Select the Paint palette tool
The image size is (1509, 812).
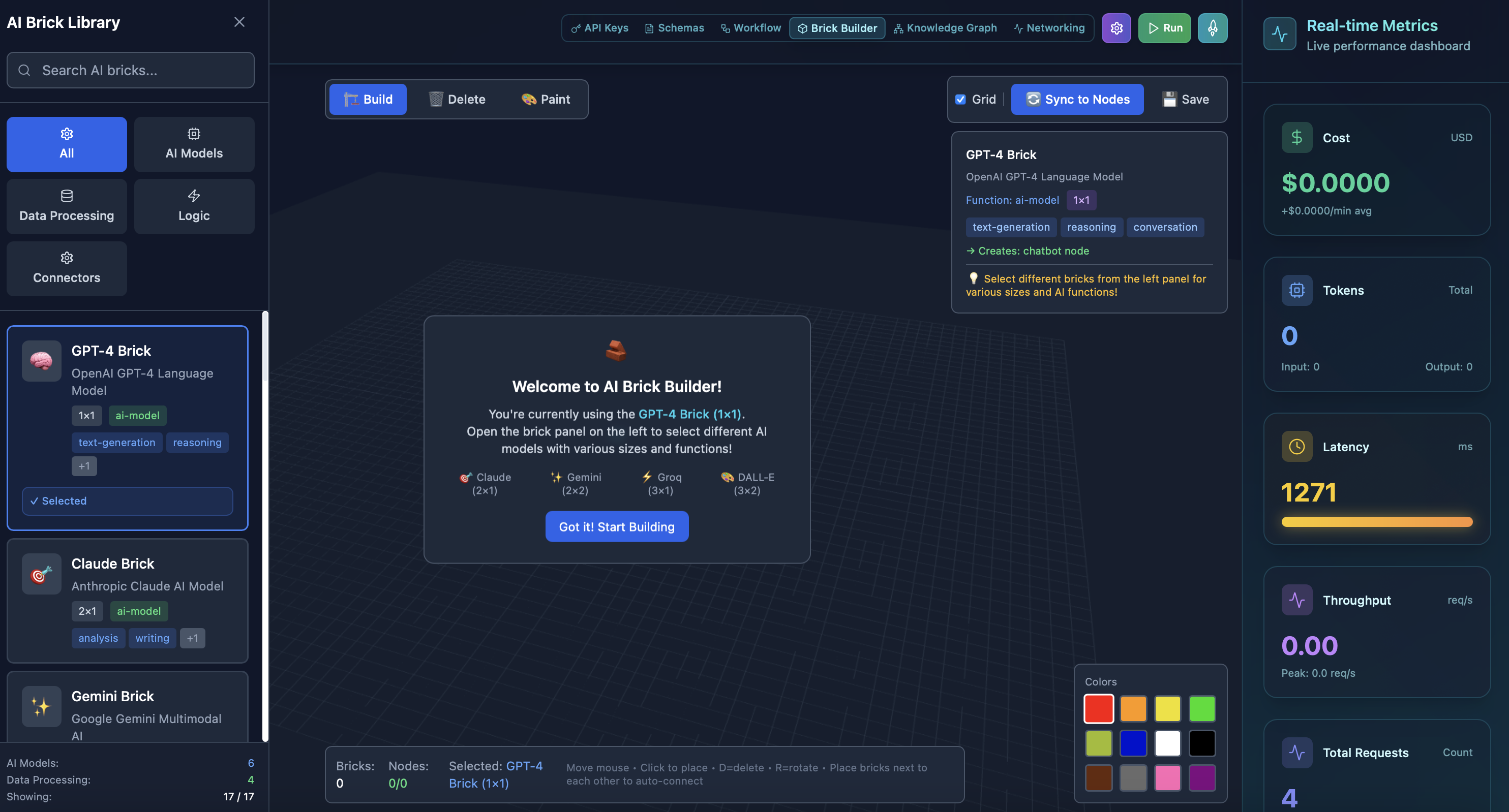[546, 99]
